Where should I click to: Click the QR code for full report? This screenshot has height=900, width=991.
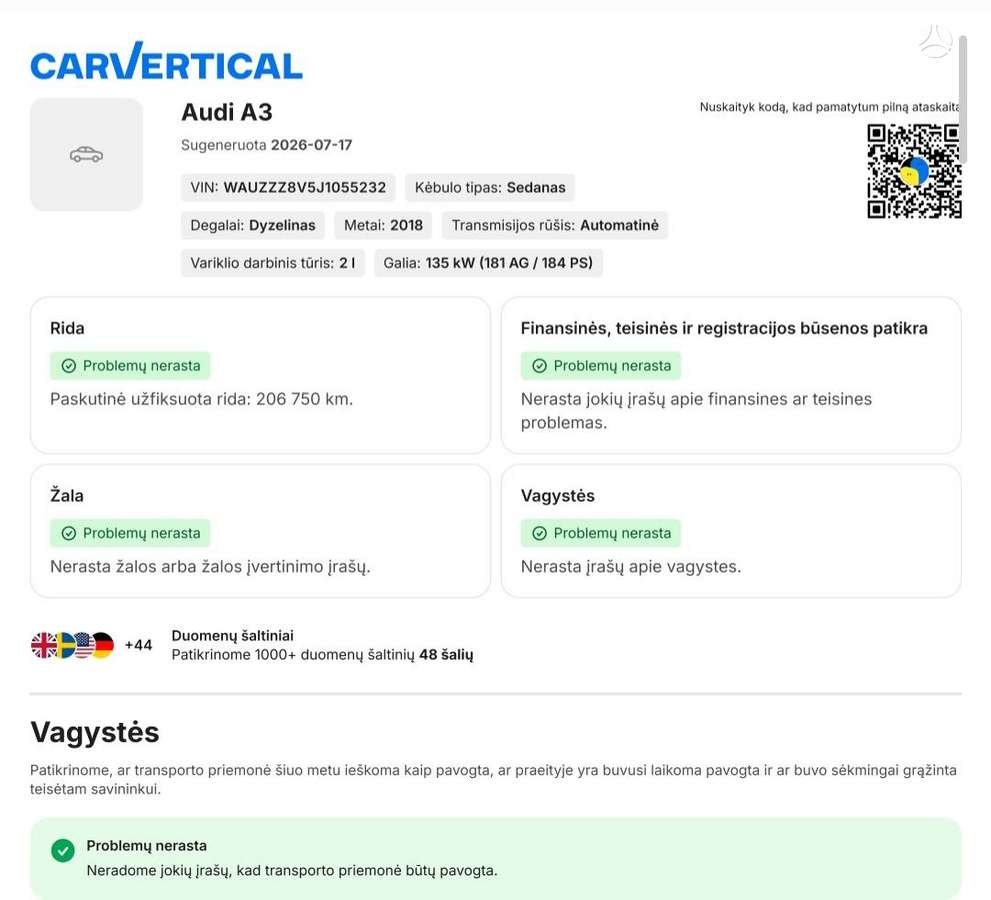click(x=914, y=171)
